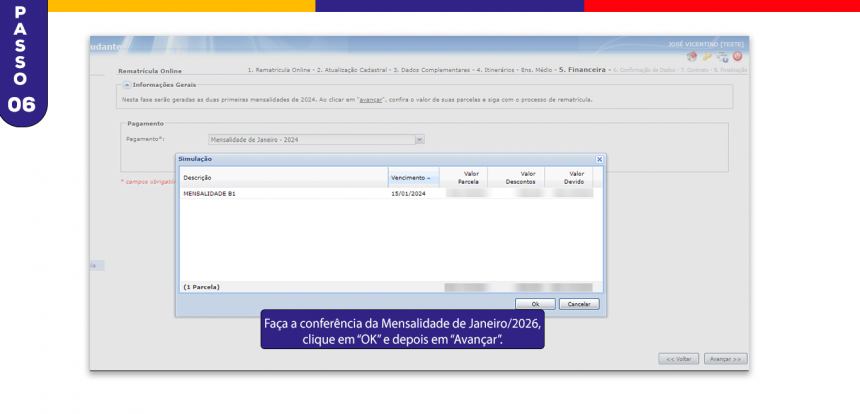Image resolution: width=860 pixels, height=414 pixels.
Task: Dismiss the simulation with Cancelar button
Action: pos(579,304)
